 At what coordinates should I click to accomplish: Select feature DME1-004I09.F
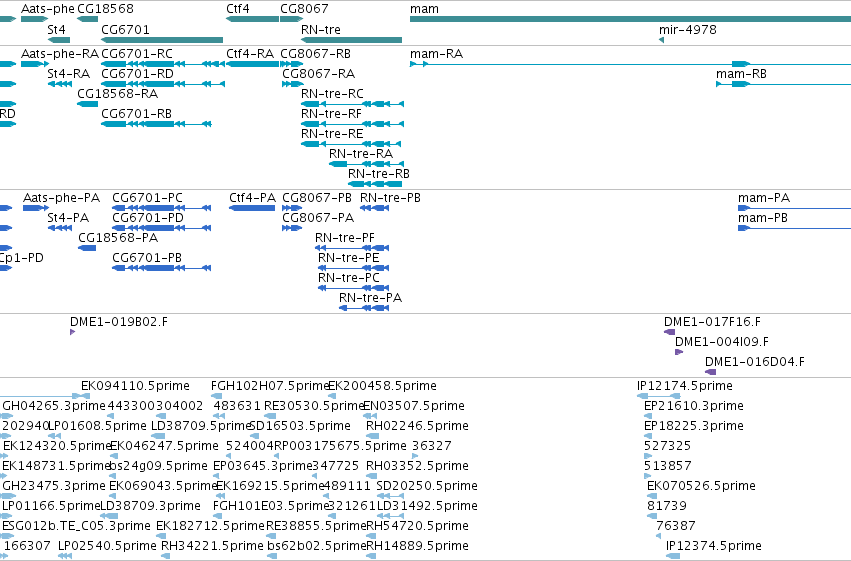click(679, 352)
